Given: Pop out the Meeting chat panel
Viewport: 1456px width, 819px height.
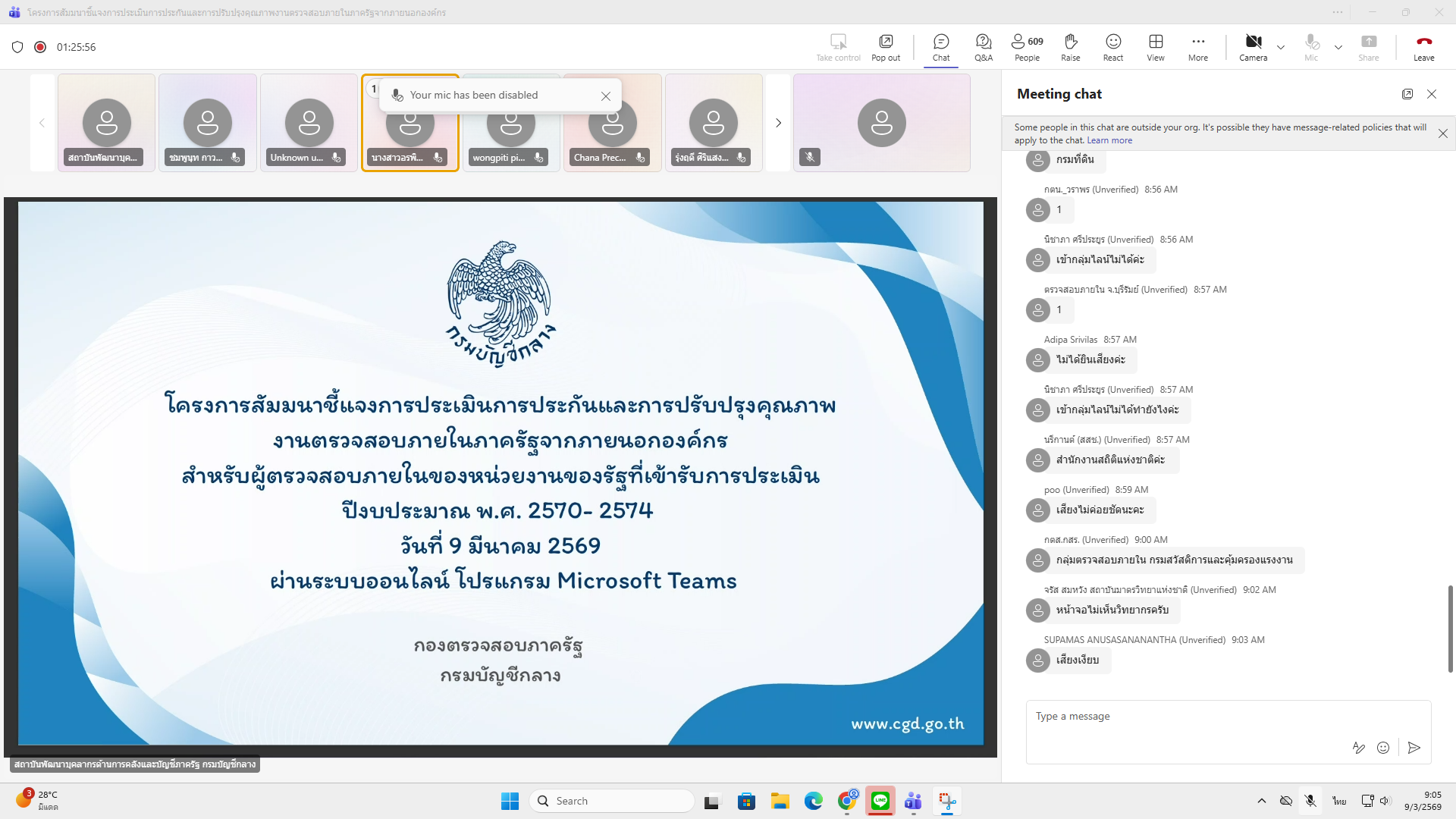Looking at the screenshot, I should tap(1407, 94).
